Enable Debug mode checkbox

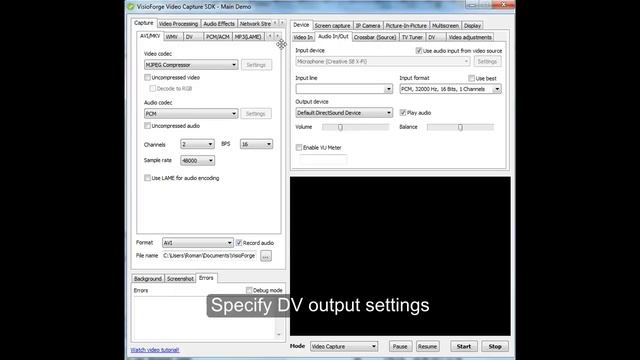pos(249,290)
